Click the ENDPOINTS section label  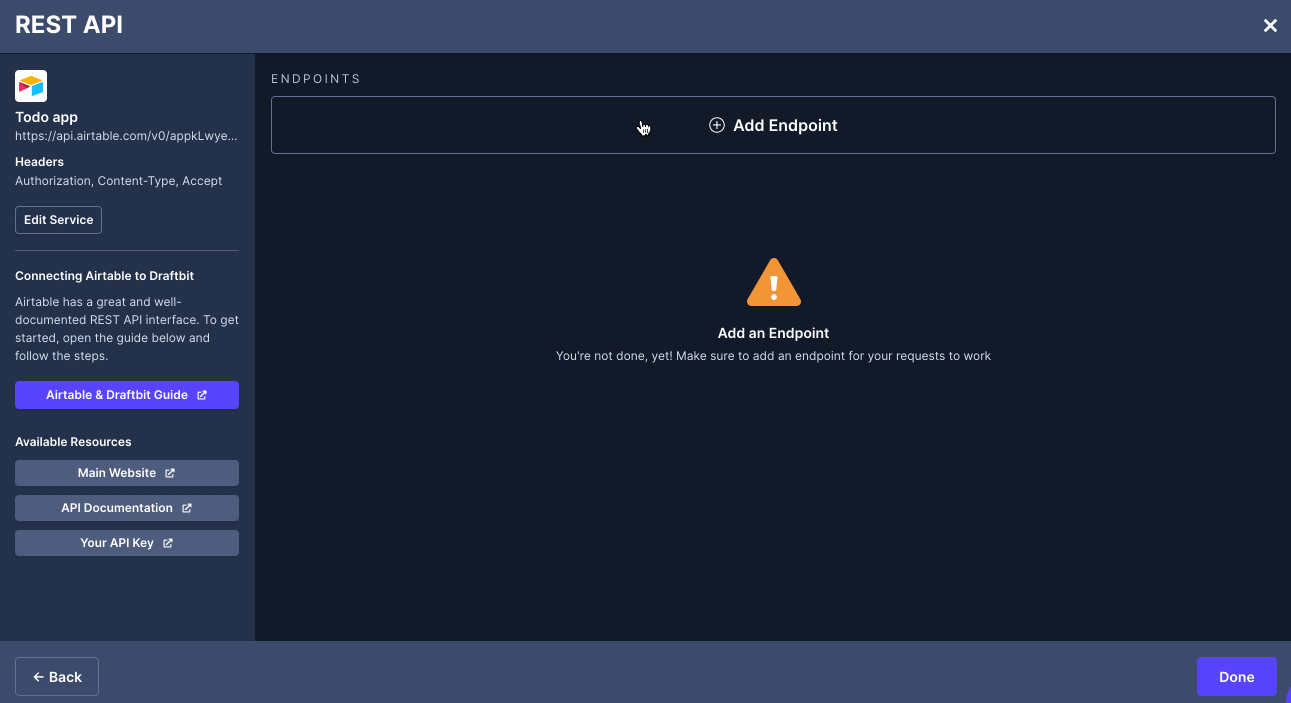(x=316, y=79)
